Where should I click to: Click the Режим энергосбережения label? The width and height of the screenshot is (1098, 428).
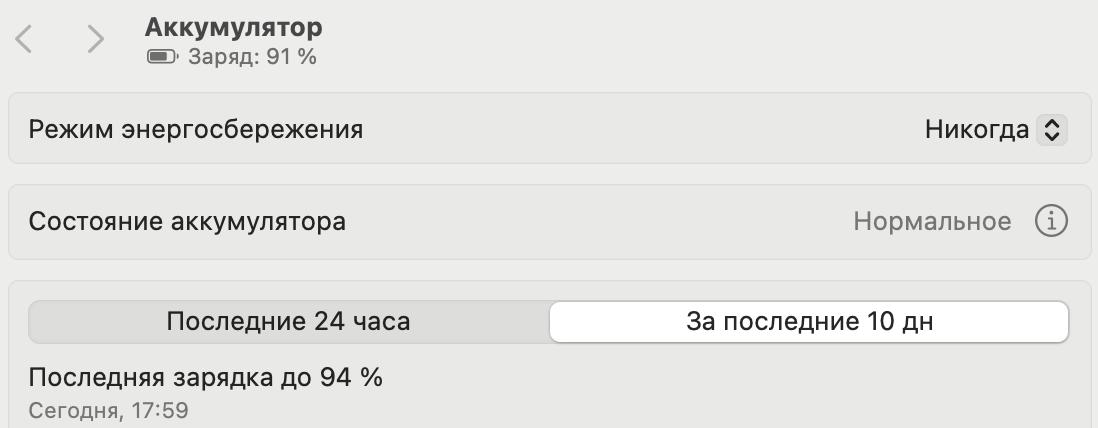click(x=196, y=129)
